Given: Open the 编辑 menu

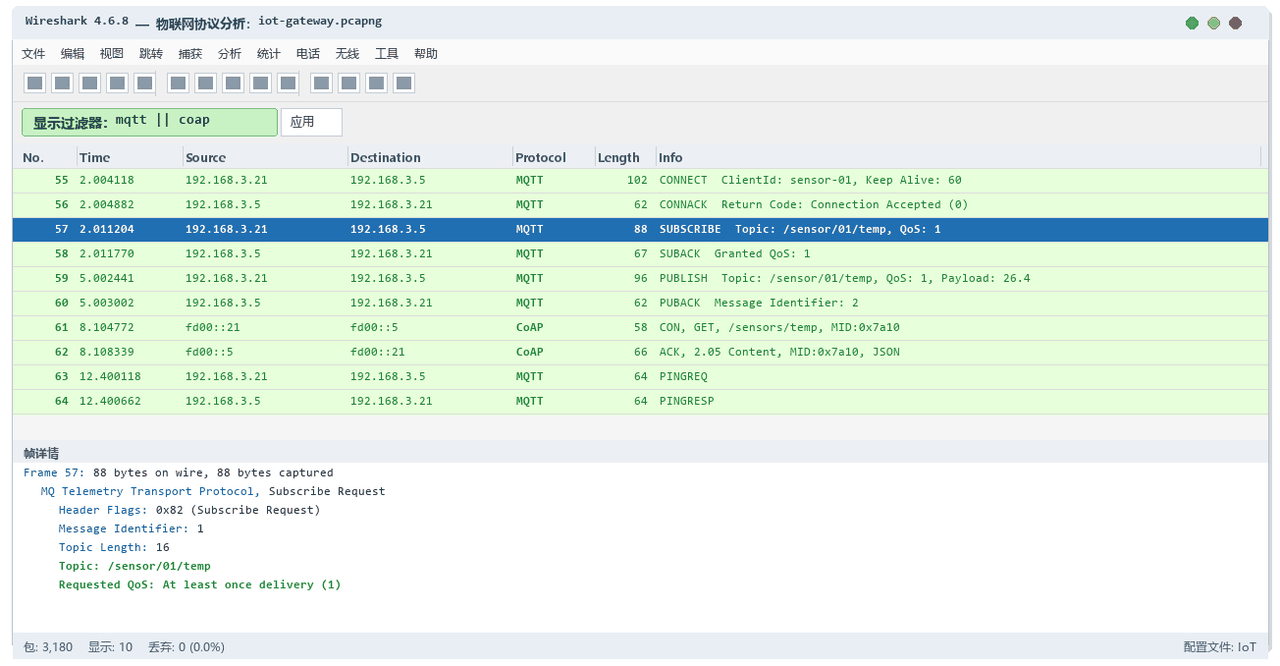Looking at the screenshot, I should coord(73,54).
